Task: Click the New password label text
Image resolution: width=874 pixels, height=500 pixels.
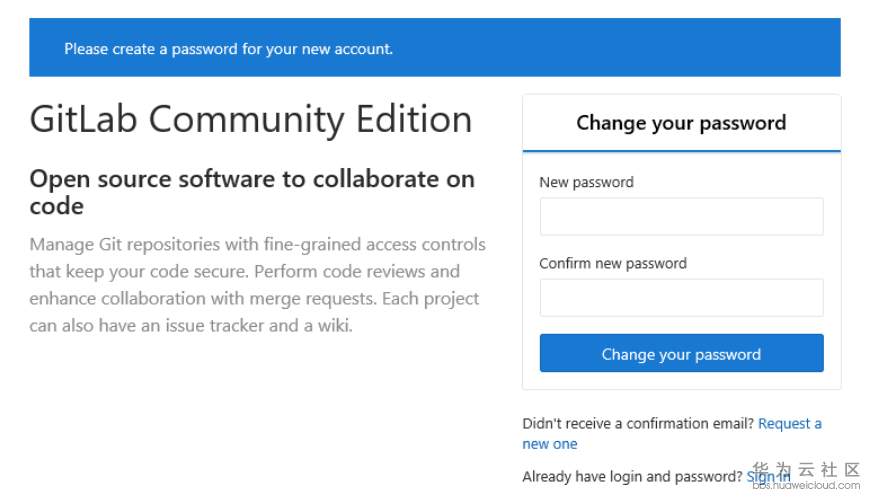Action: [586, 182]
